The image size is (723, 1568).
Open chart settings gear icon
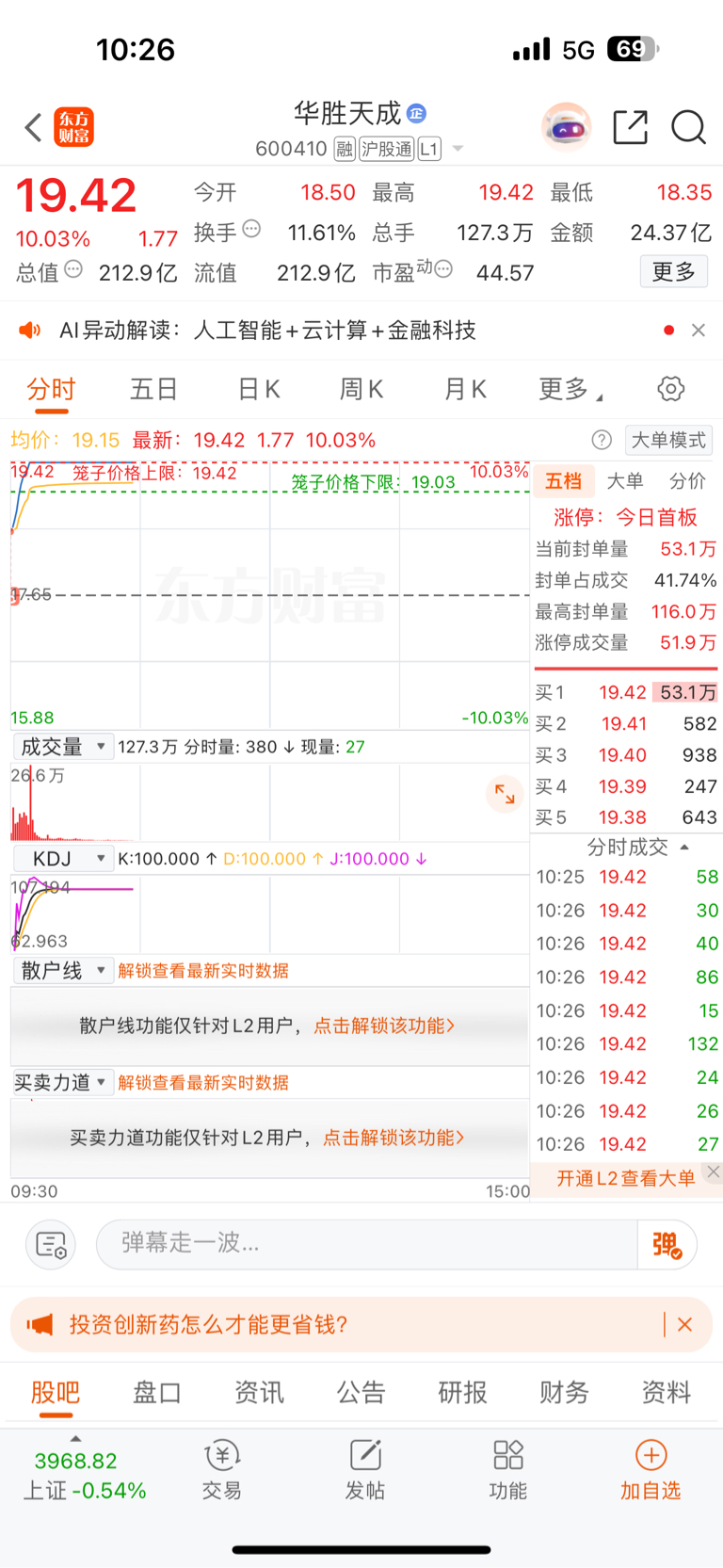pos(670,389)
